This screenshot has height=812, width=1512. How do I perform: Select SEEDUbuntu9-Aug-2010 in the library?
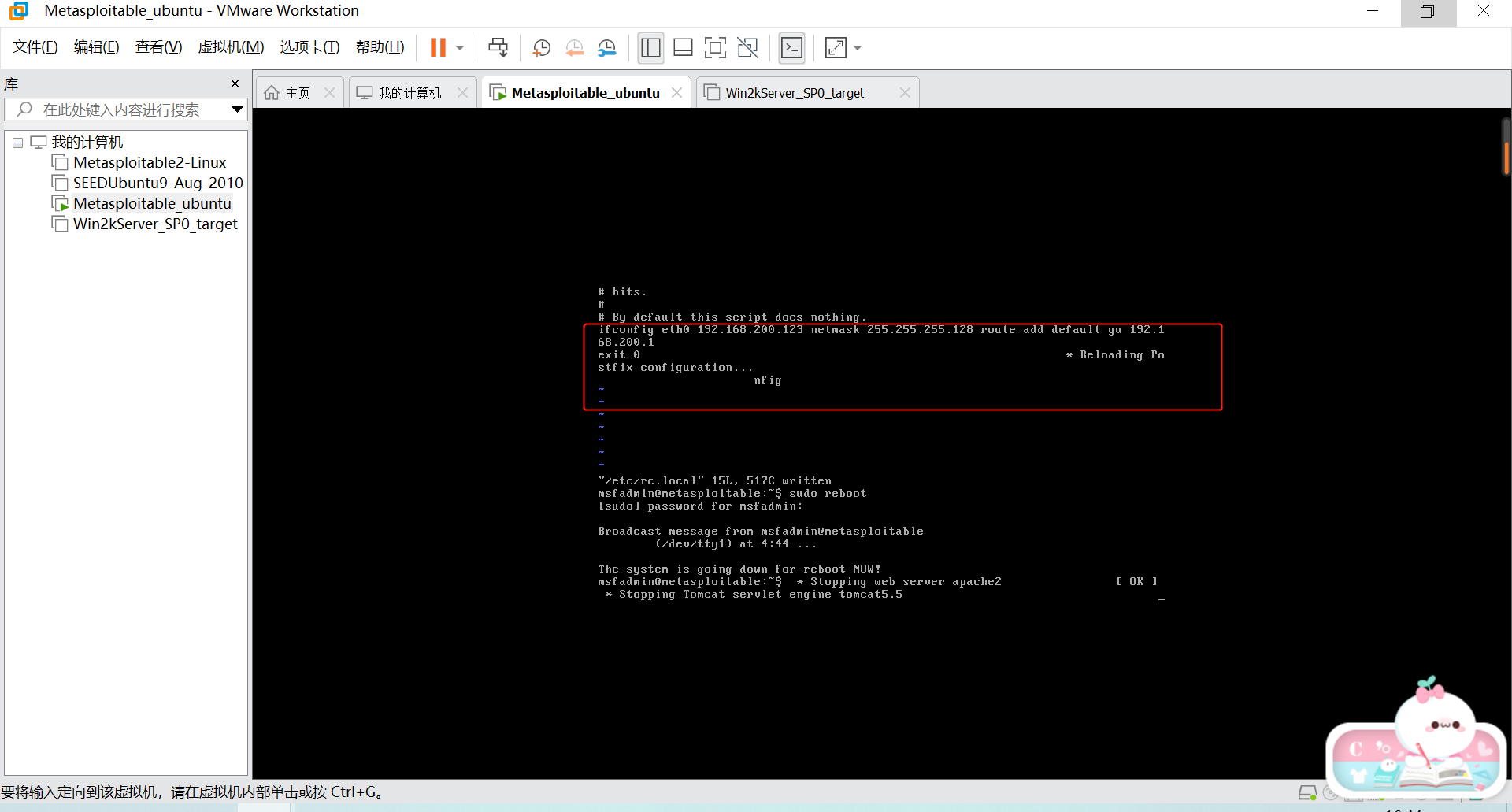(158, 184)
